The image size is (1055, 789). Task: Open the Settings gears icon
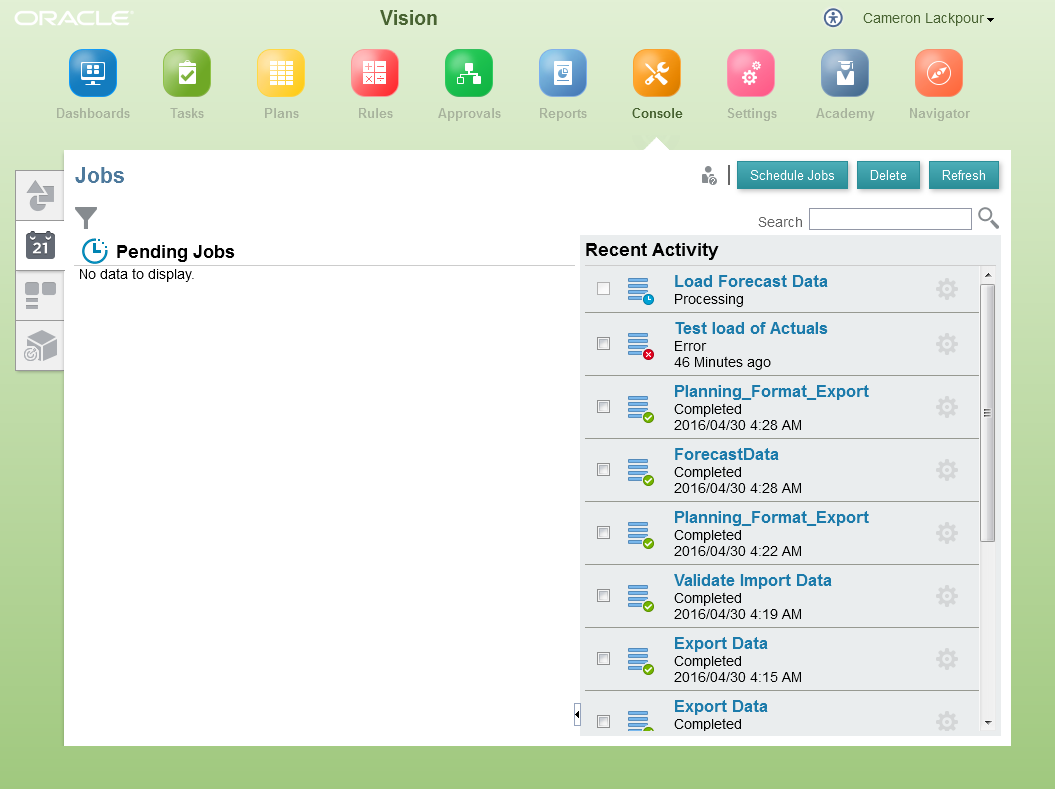(x=751, y=73)
